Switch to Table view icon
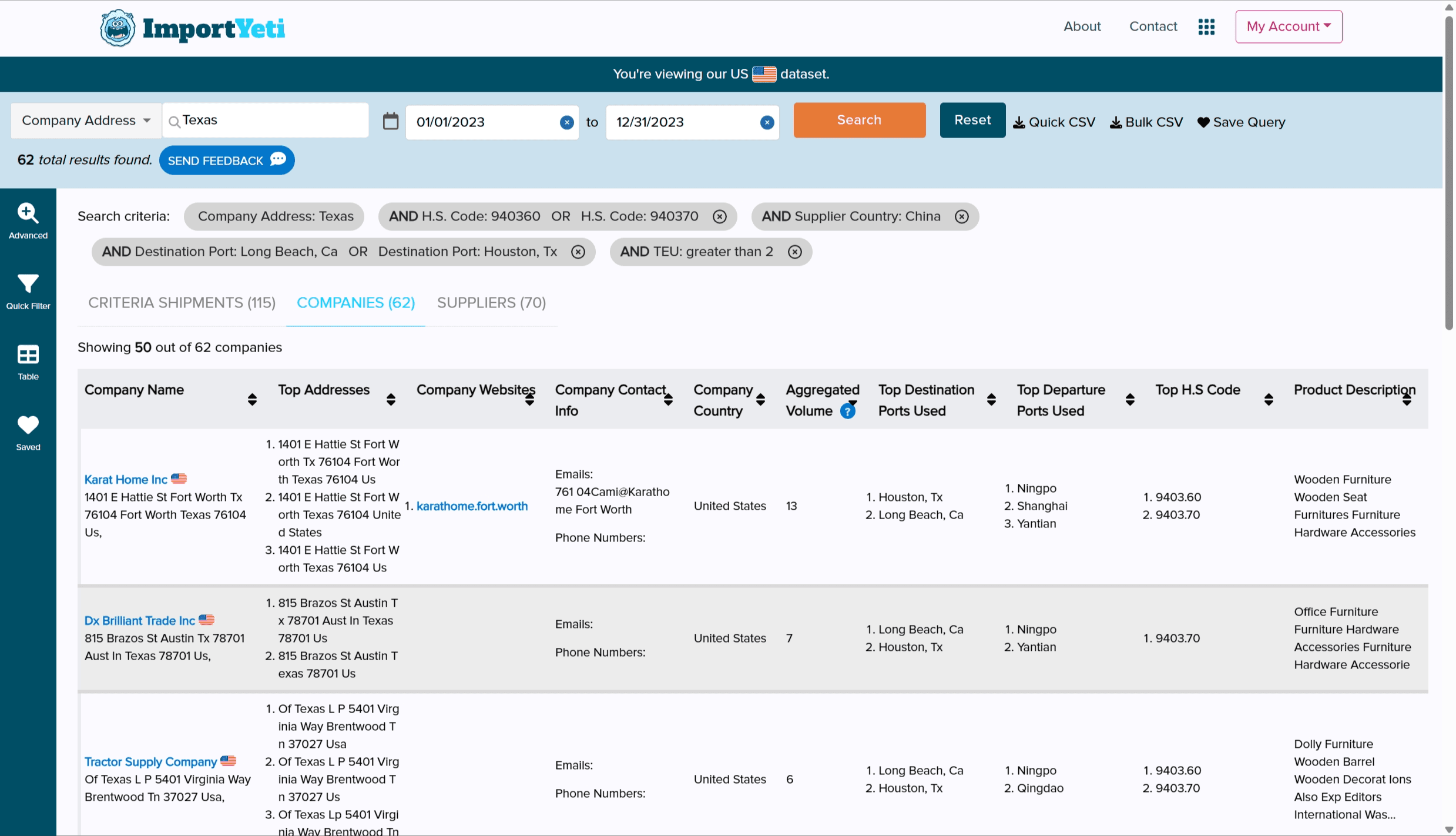 28,362
